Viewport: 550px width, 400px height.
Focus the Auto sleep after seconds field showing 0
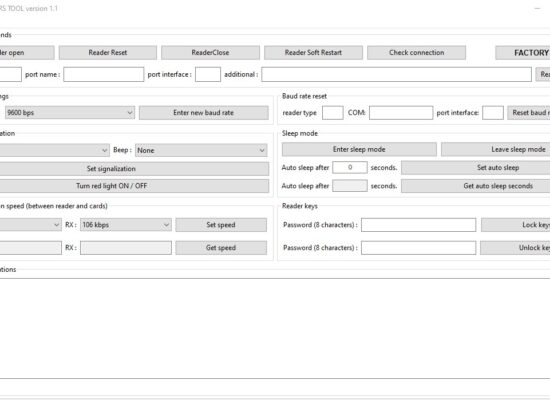[x=350, y=167]
